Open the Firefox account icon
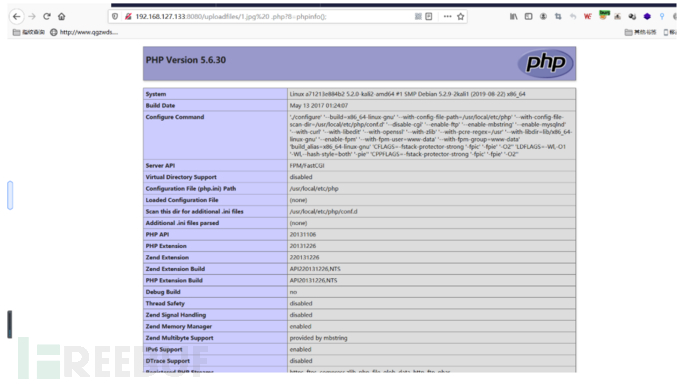690x386 pixels. (x=543, y=17)
